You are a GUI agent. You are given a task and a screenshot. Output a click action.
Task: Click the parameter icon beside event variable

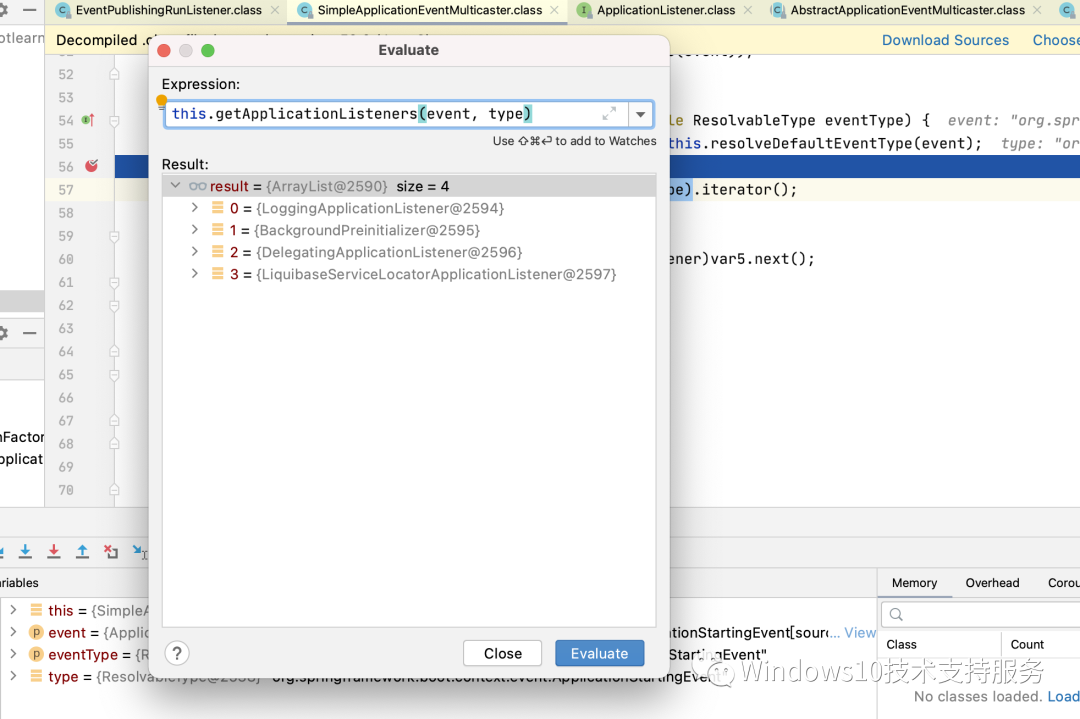click(37, 632)
